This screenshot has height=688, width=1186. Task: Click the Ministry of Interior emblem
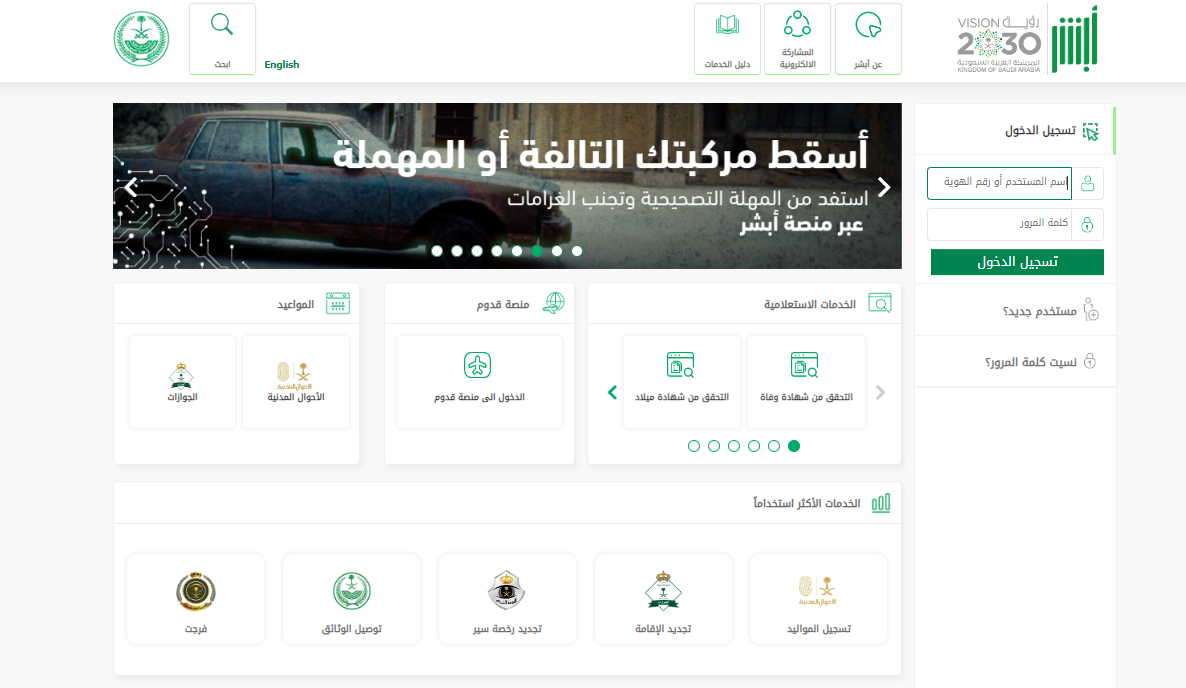(x=141, y=39)
